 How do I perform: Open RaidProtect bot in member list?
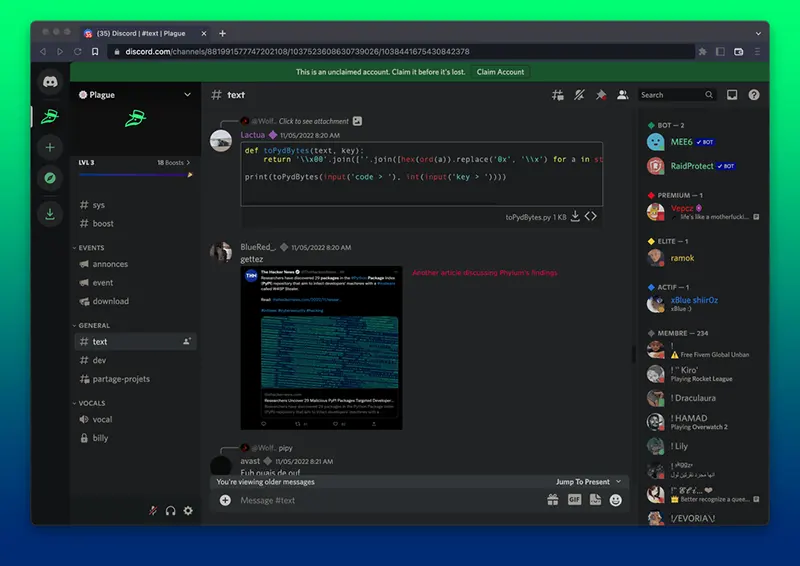(x=702, y=166)
